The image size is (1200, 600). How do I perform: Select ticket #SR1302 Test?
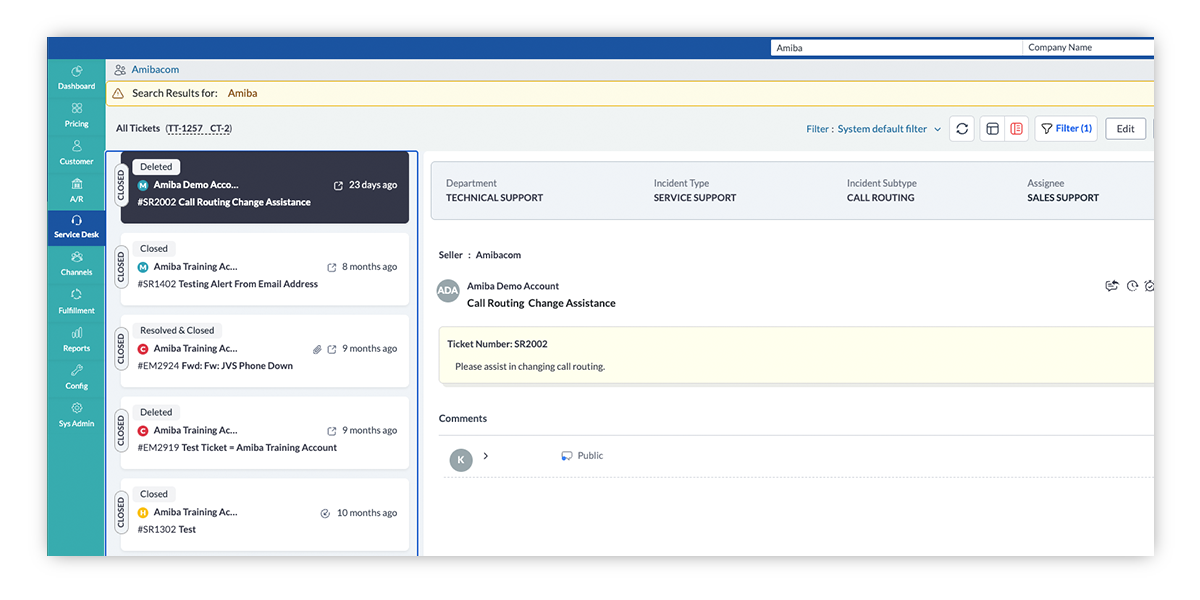coord(265,515)
